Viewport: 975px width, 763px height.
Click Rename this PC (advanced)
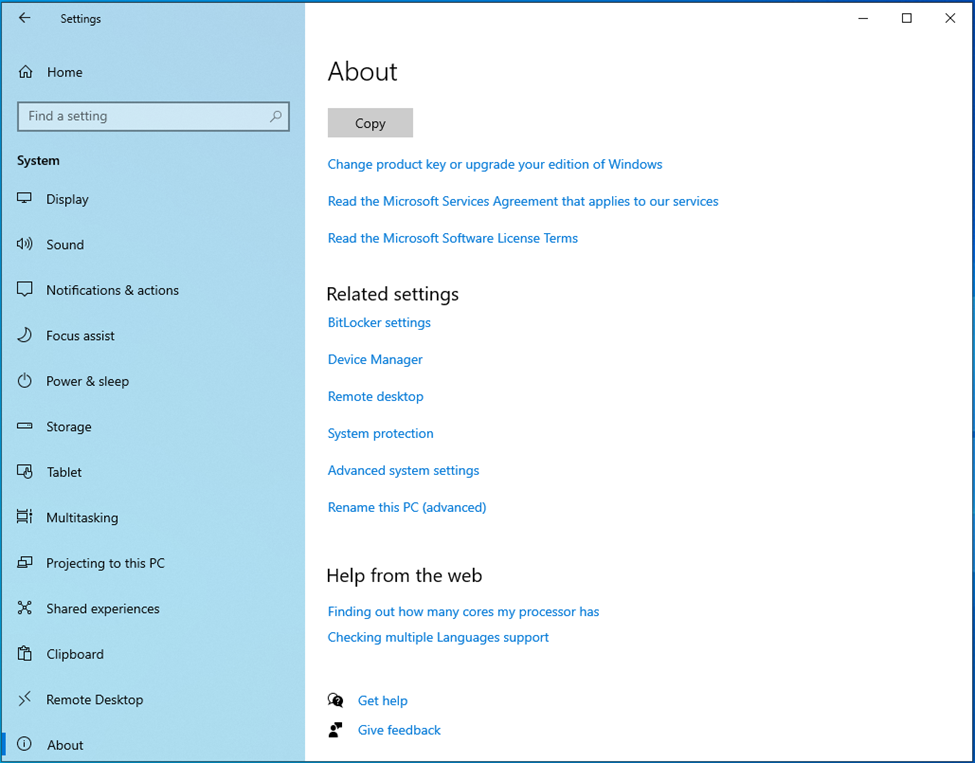coord(407,507)
